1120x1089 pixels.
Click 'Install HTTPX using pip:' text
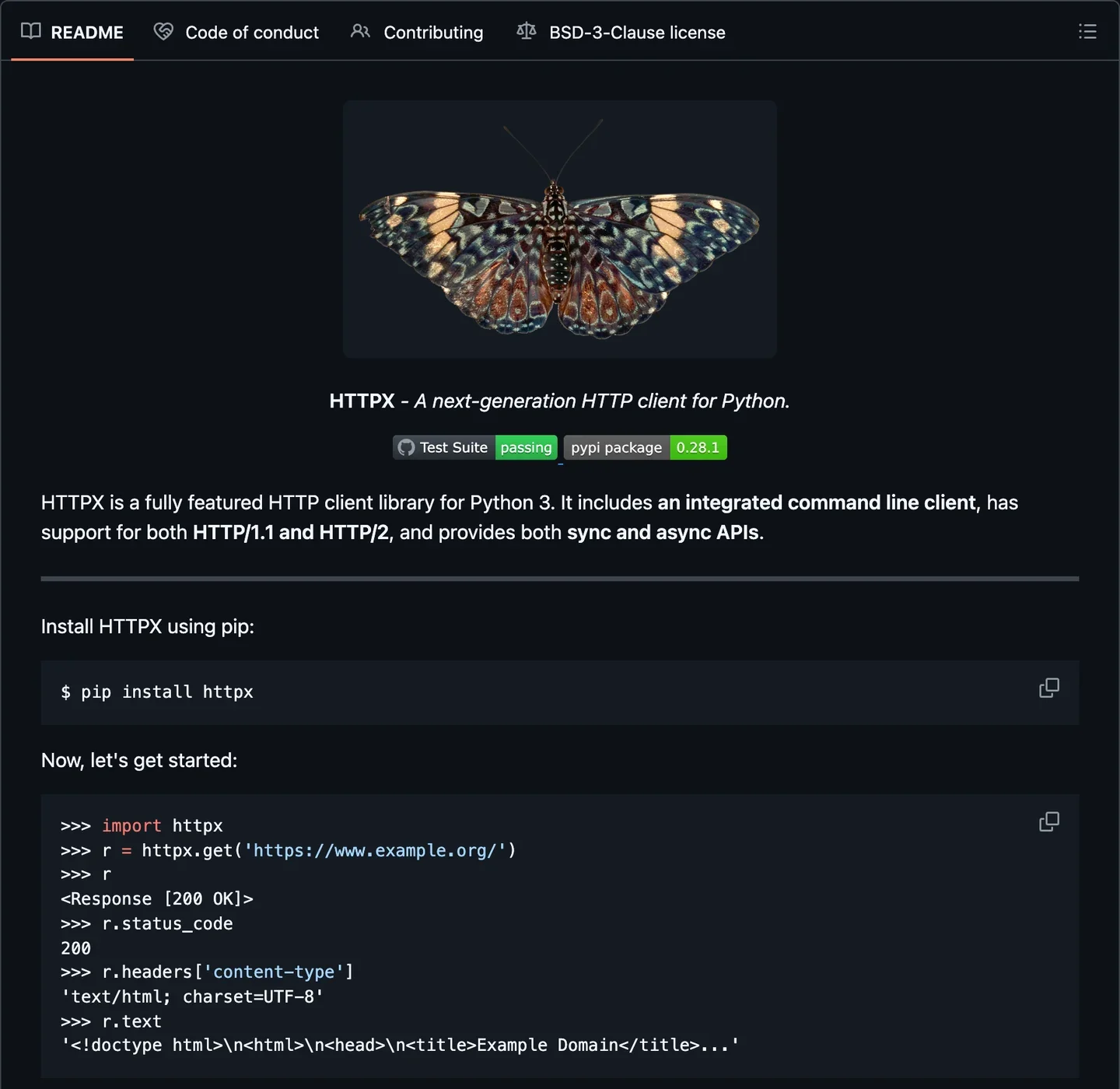[x=148, y=627]
